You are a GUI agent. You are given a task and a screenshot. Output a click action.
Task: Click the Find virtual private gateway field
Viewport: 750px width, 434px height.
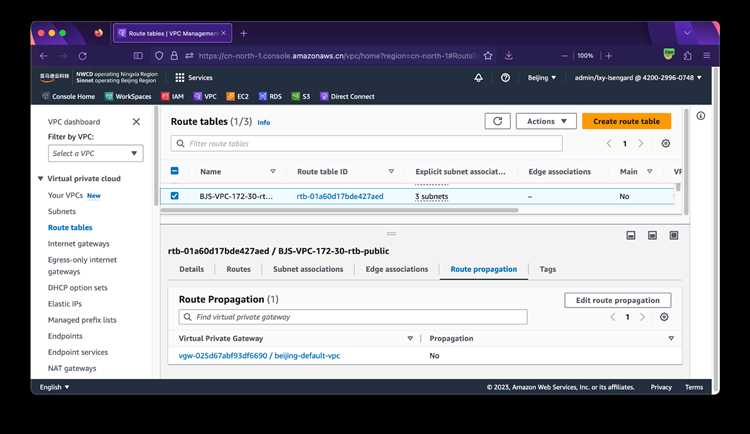click(353, 317)
